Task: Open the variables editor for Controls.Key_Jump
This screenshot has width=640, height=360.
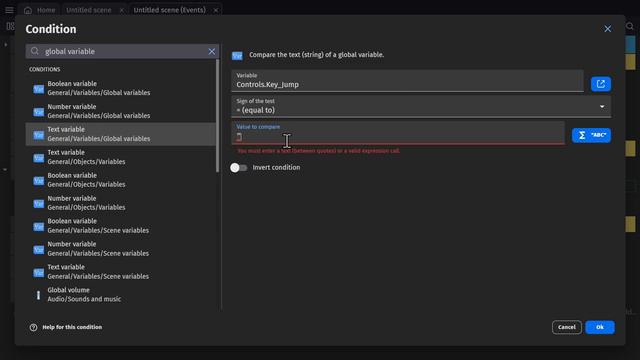Action: [x=601, y=84]
